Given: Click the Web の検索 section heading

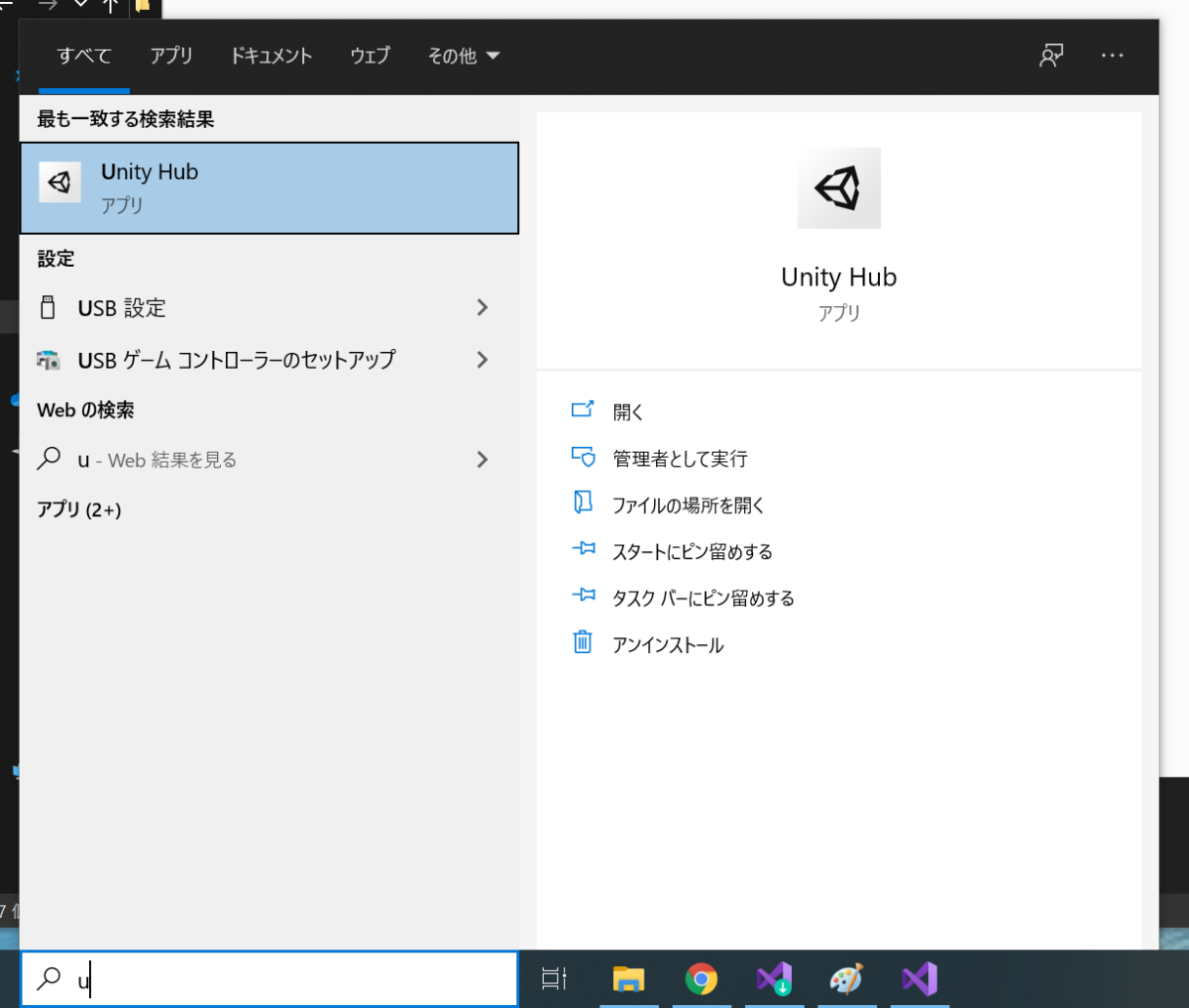Looking at the screenshot, I should [x=85, y=410].
